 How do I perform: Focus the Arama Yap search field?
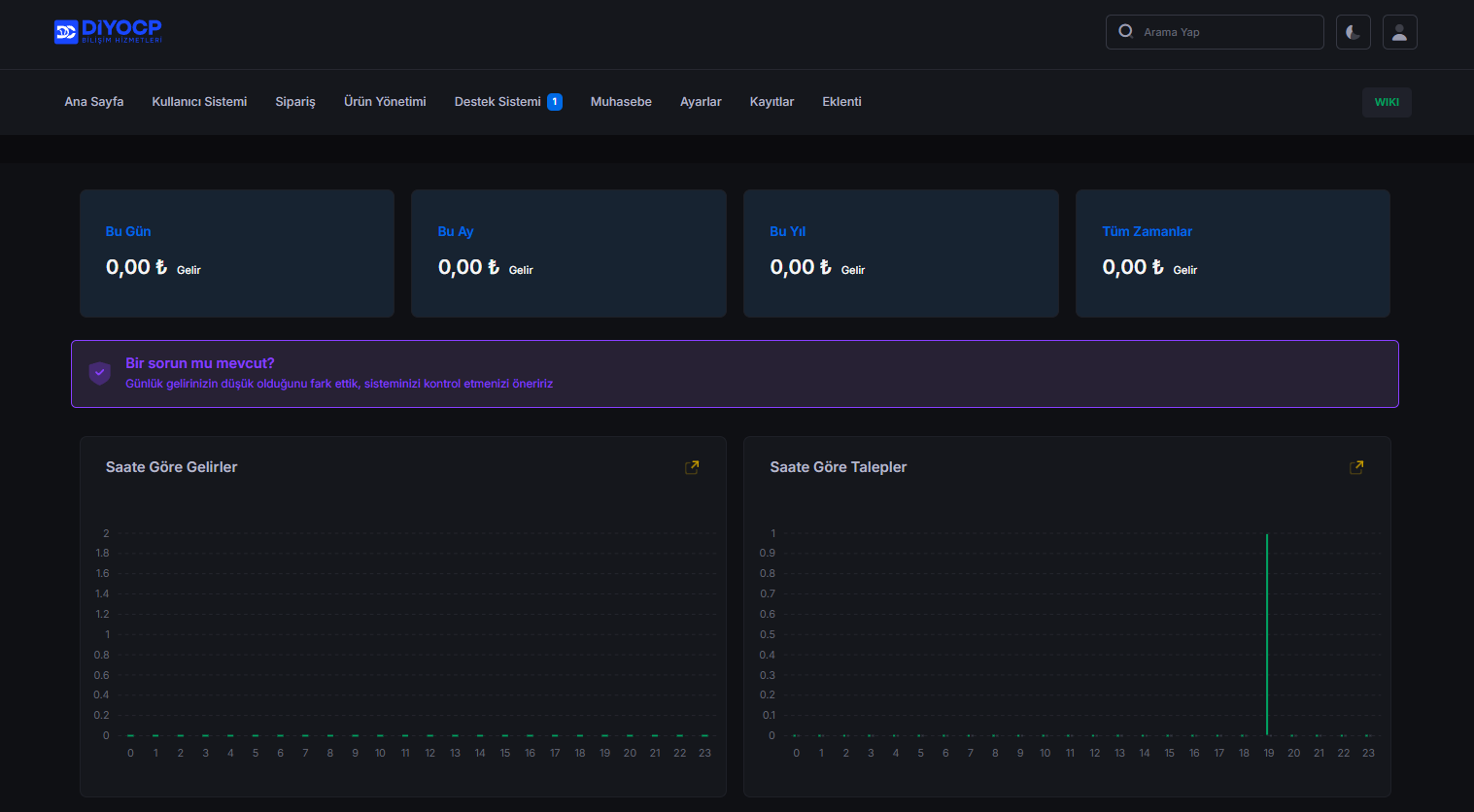[1226, 32]
